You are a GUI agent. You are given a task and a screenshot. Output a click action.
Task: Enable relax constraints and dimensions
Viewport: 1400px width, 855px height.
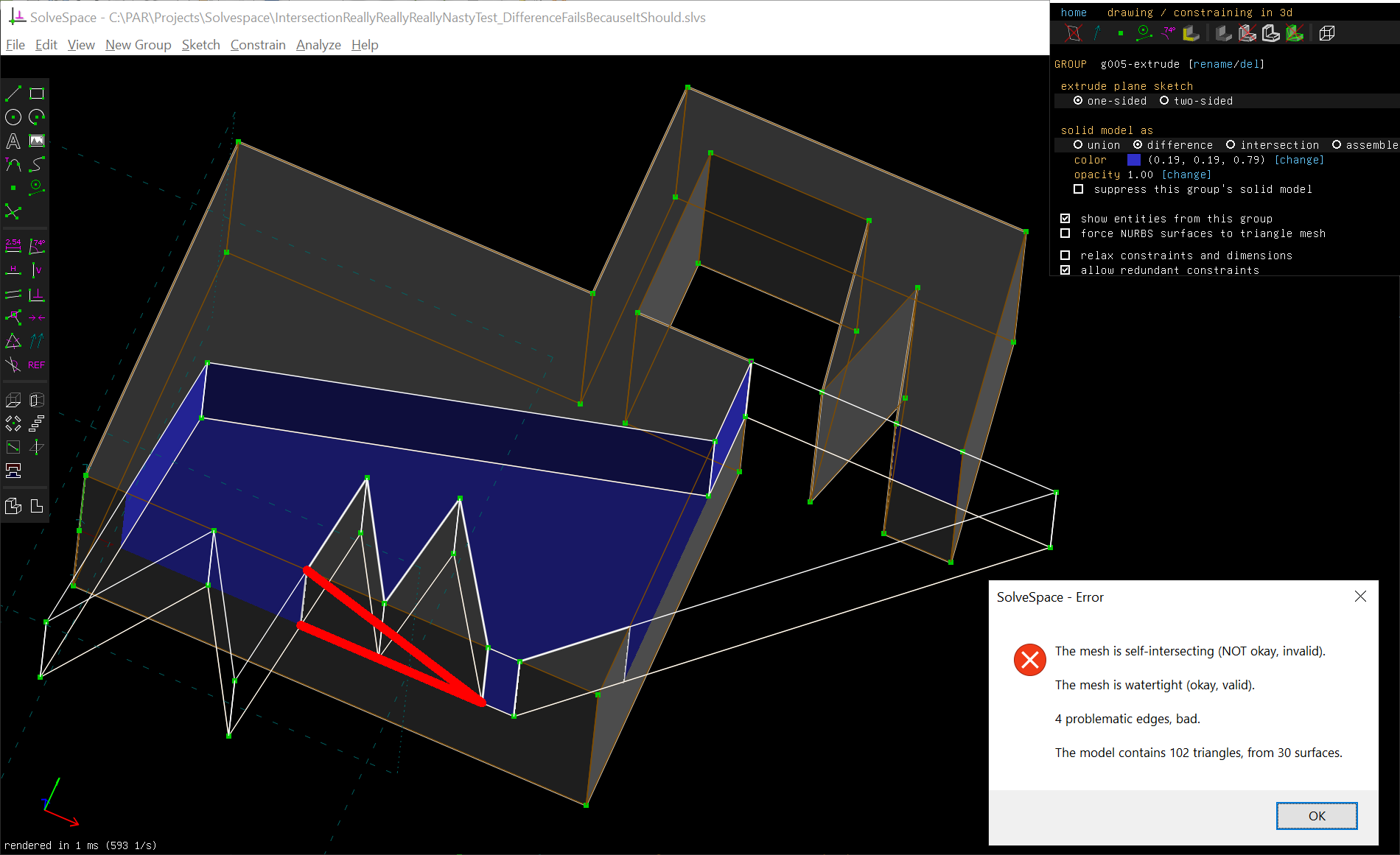1065,256
